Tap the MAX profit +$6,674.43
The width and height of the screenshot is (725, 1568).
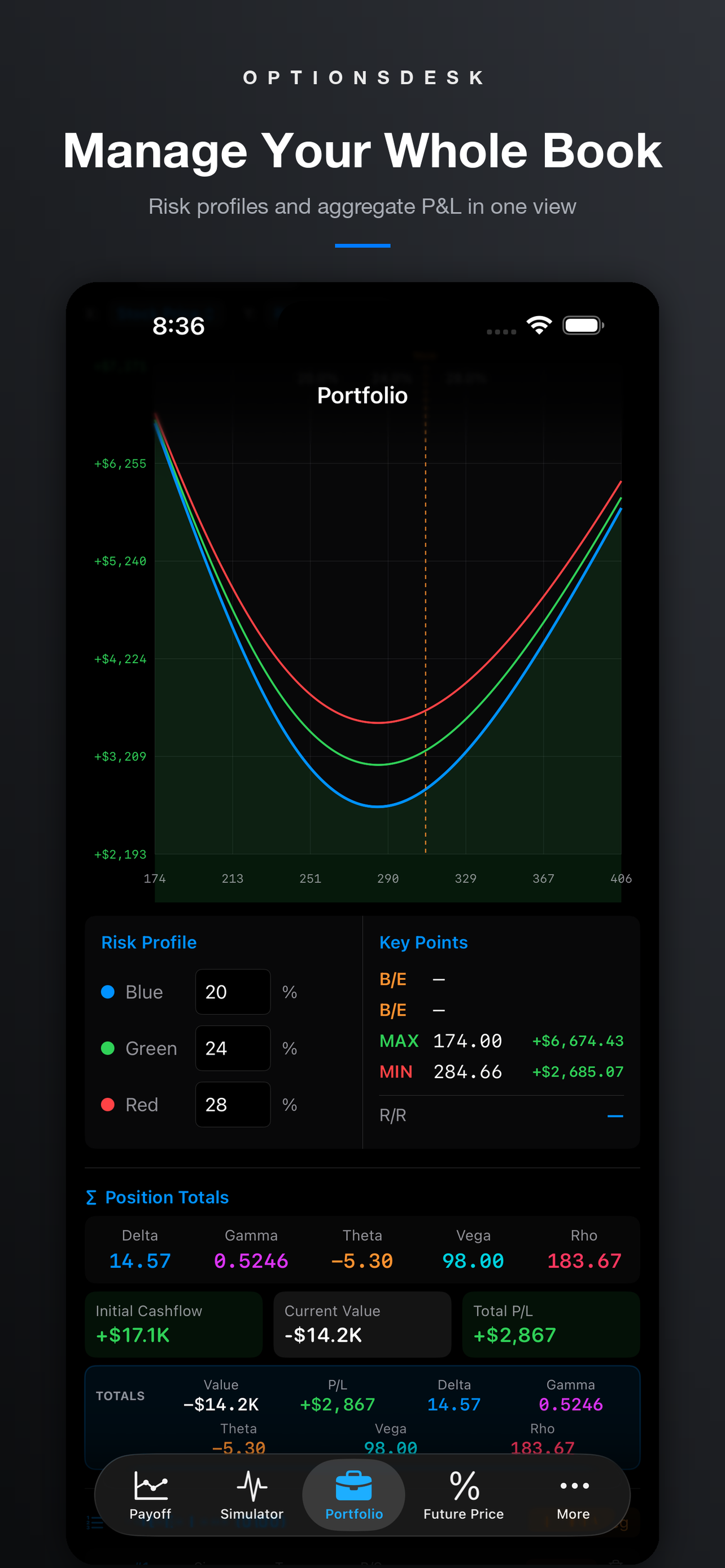click(578, 1041)
